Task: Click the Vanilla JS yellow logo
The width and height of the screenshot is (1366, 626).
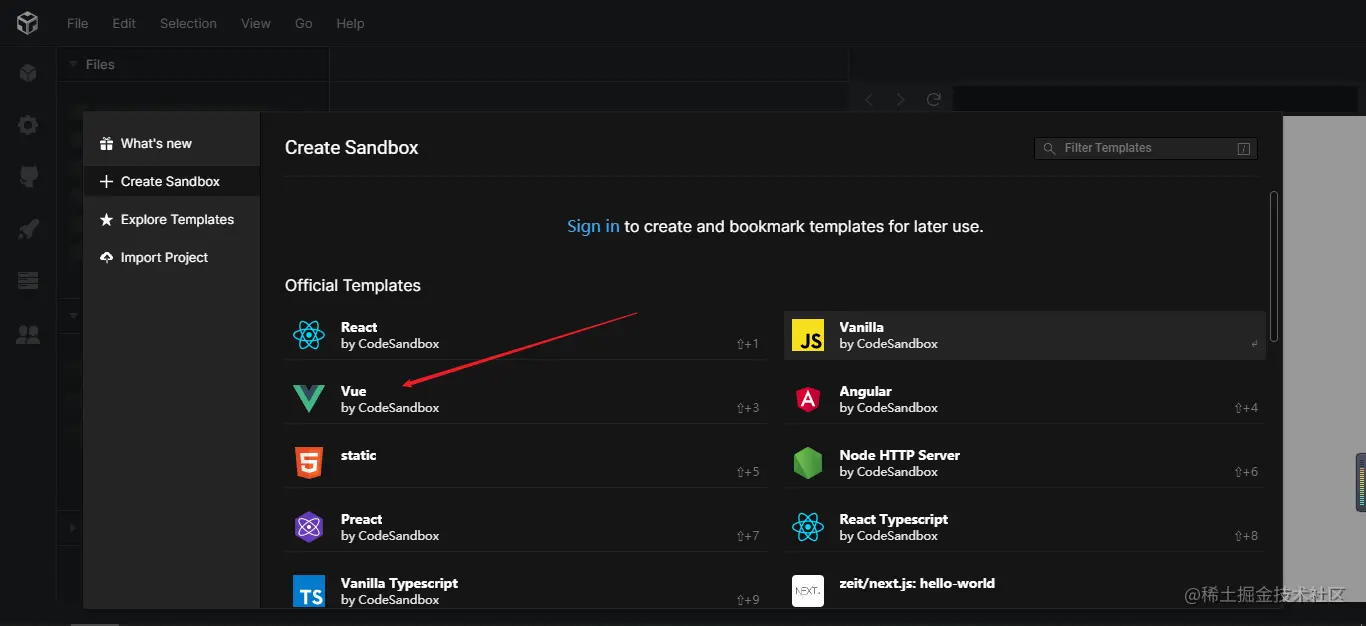Action: coord(808,335)
